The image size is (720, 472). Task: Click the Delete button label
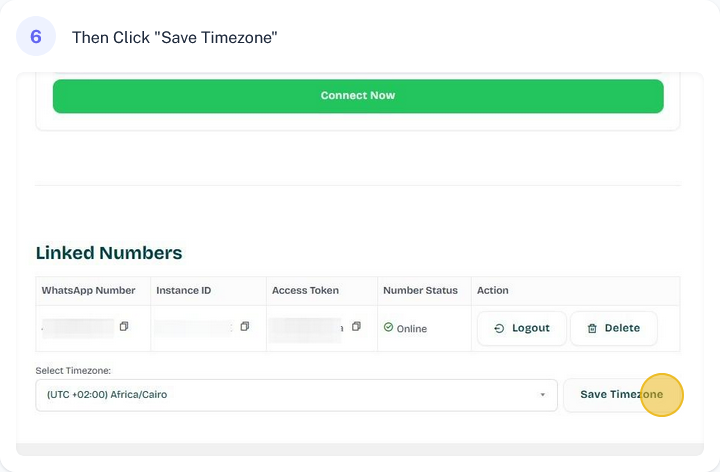[x=622, y=328]
